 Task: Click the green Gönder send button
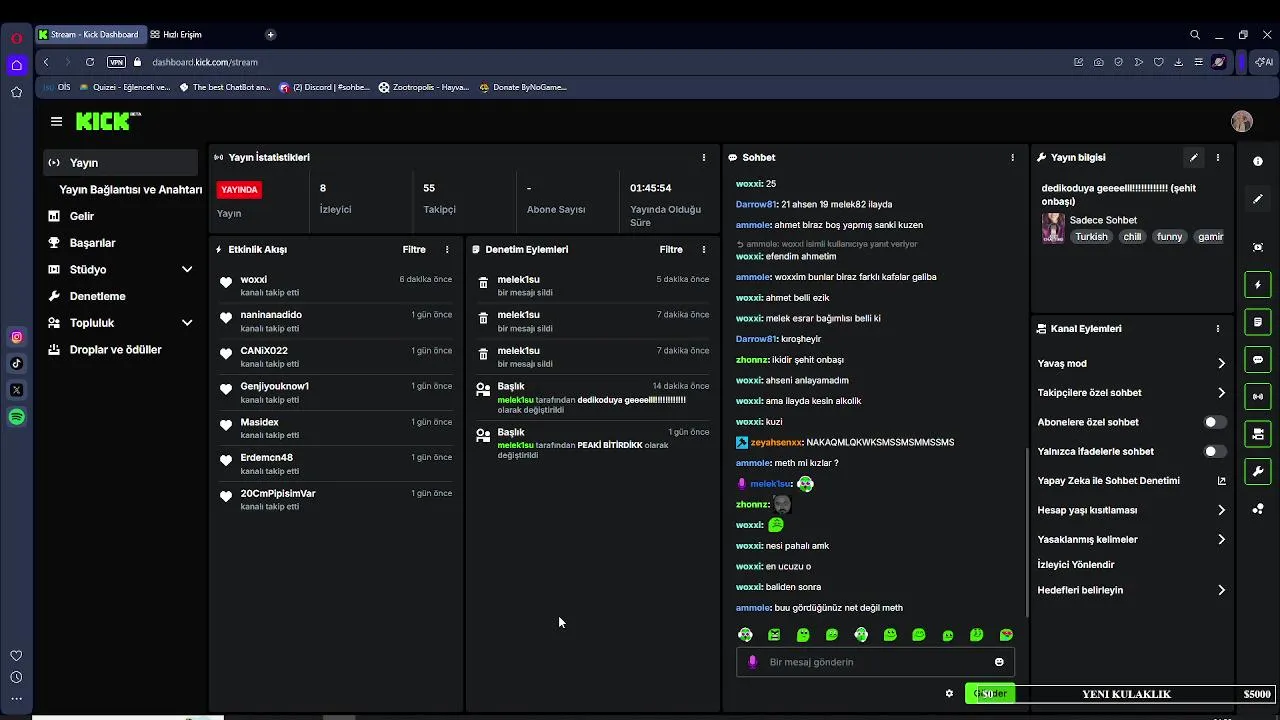coord(989,693)
